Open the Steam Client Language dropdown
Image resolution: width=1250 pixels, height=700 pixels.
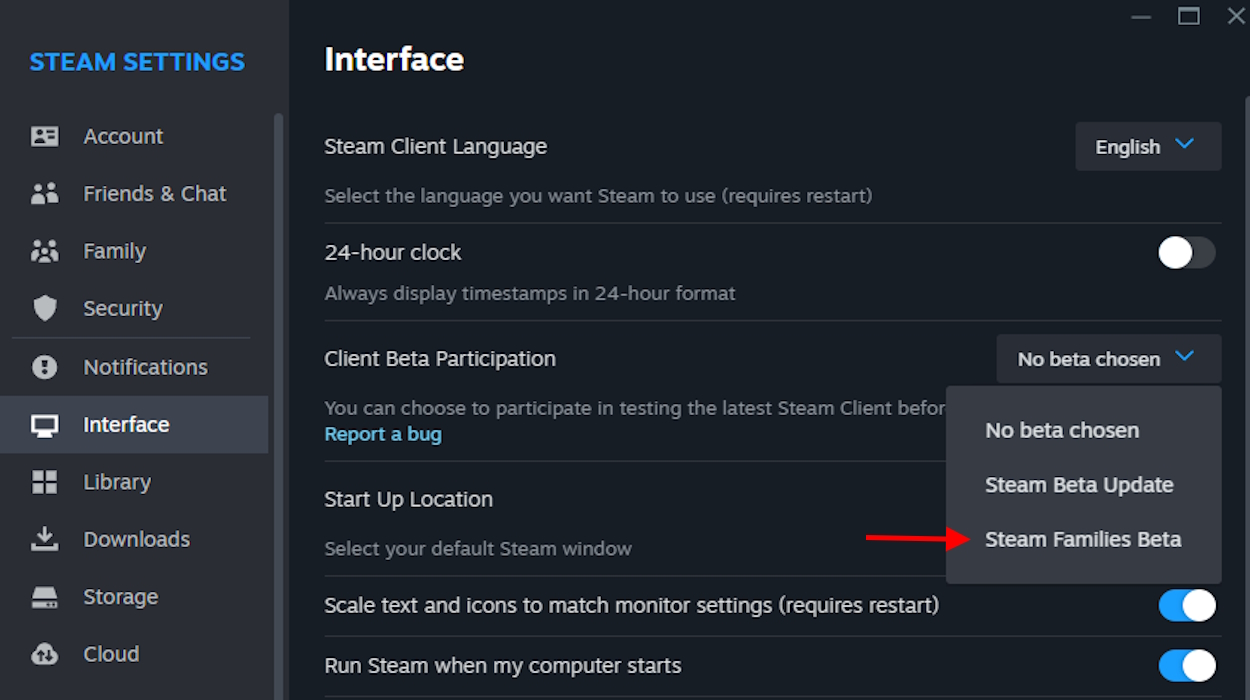click(1147, 146)
